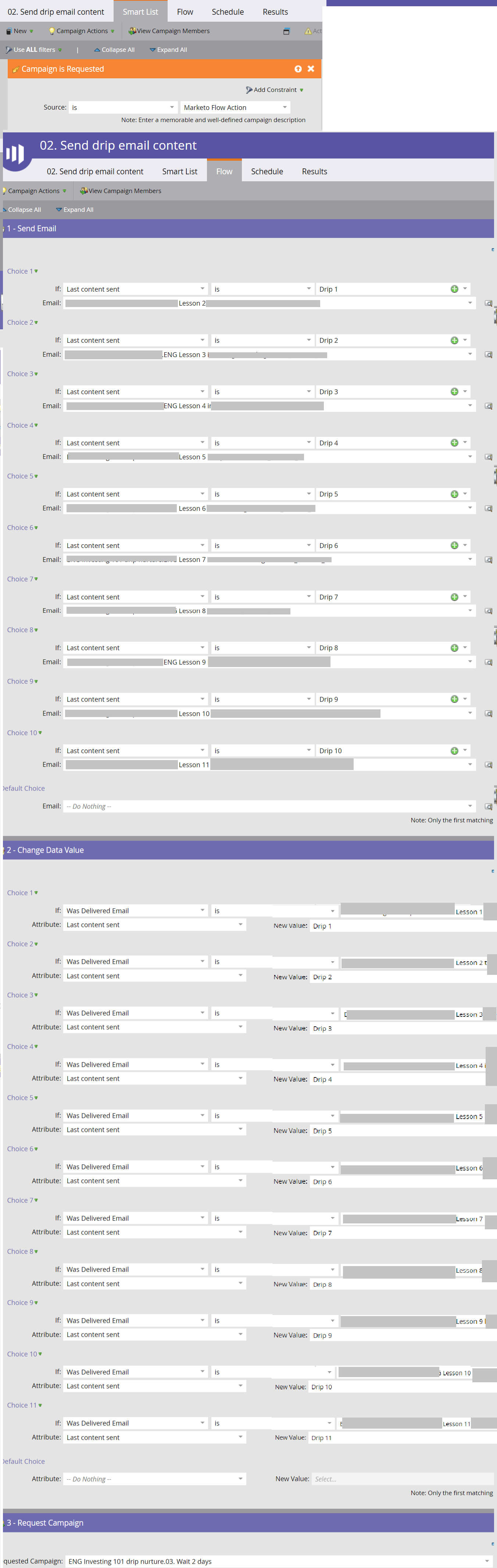This screenshot has width=497, height=1568.
Task: Open the Results tab in lower panel
Action: point(314,172)
